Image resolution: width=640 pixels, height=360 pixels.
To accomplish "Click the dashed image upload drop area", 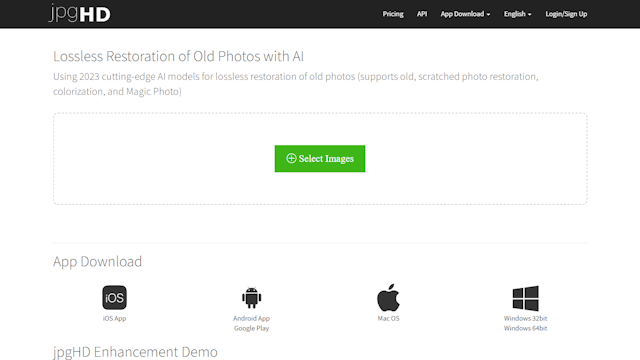I will tap(320, 158).
